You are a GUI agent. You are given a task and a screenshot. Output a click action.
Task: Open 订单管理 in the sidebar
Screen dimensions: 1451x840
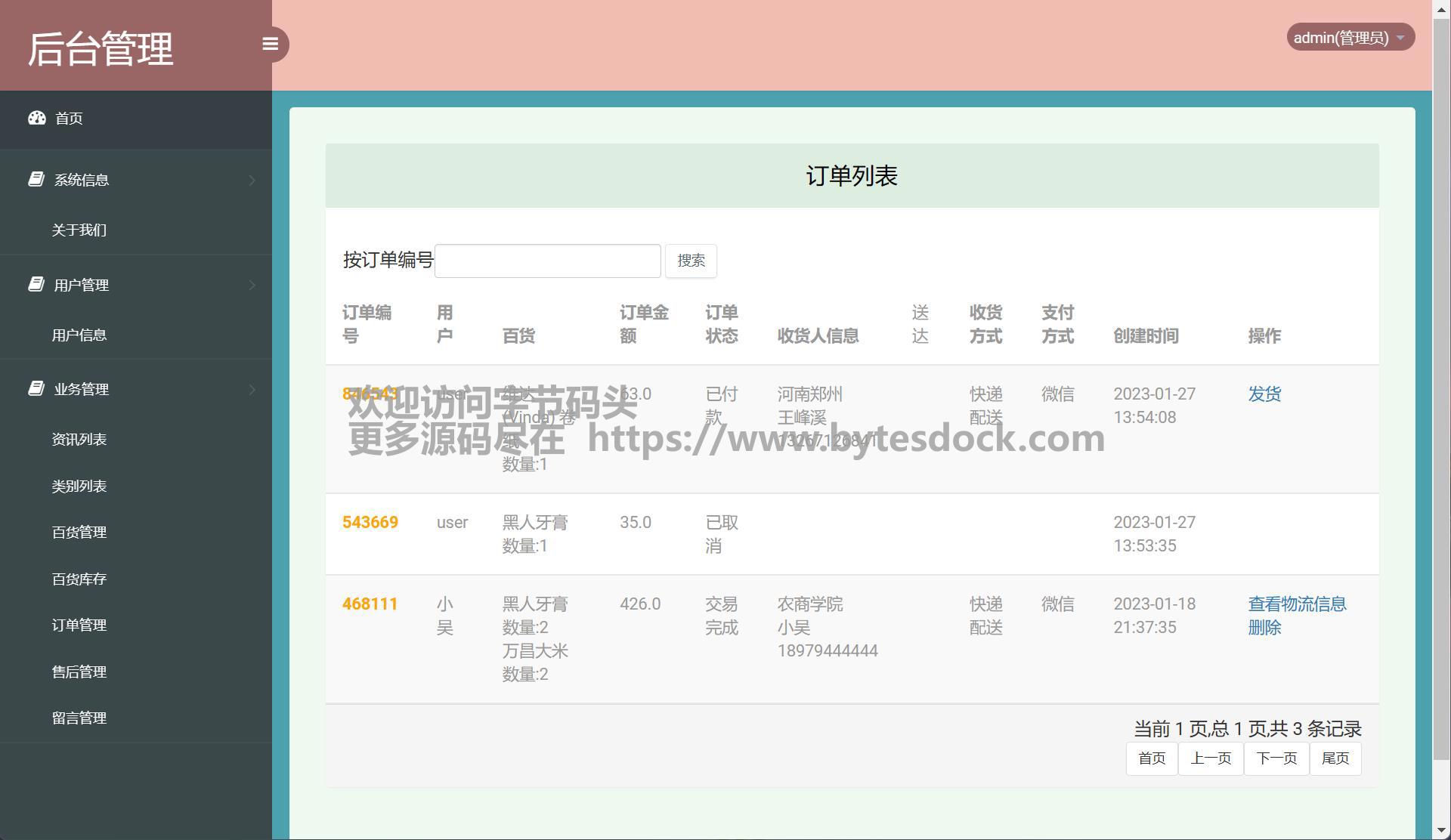79,625
